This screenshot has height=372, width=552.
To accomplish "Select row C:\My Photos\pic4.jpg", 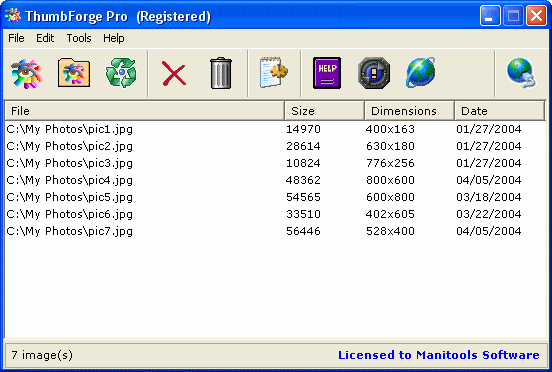I will pyautogui.click(x=275, y=180).
